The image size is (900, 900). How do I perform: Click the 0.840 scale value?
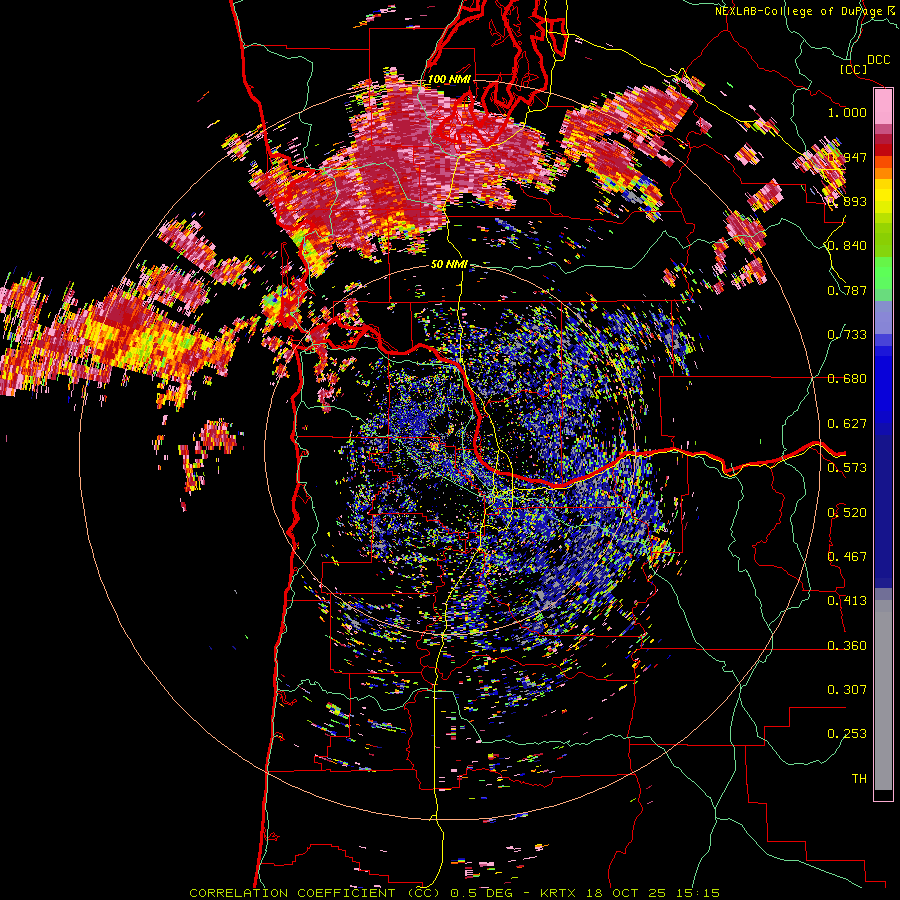(x=847, y=246)
